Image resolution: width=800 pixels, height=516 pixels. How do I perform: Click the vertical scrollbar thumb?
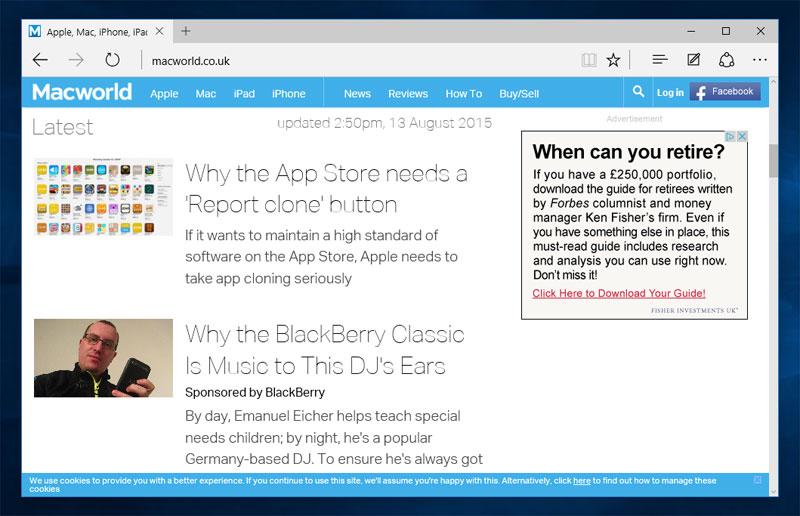pyautogui.click(x=773, y=161)
